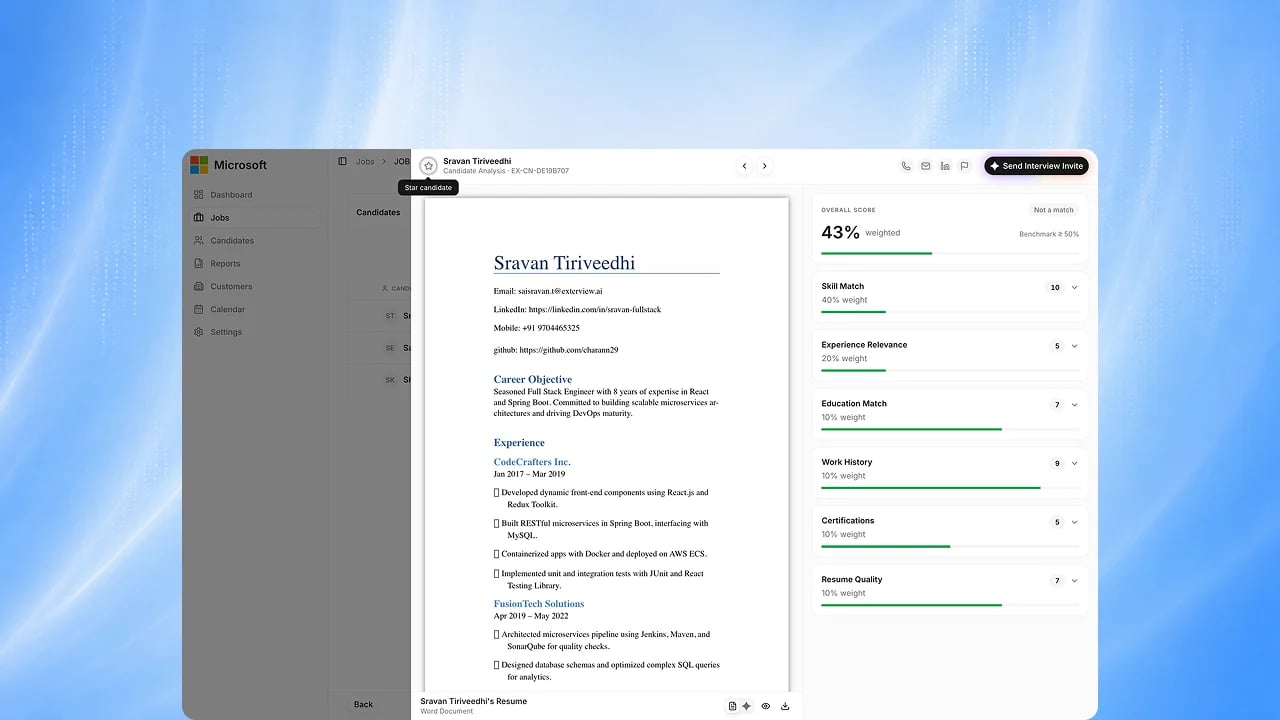Open Jobs in the sidebar

tap(256, 218)
